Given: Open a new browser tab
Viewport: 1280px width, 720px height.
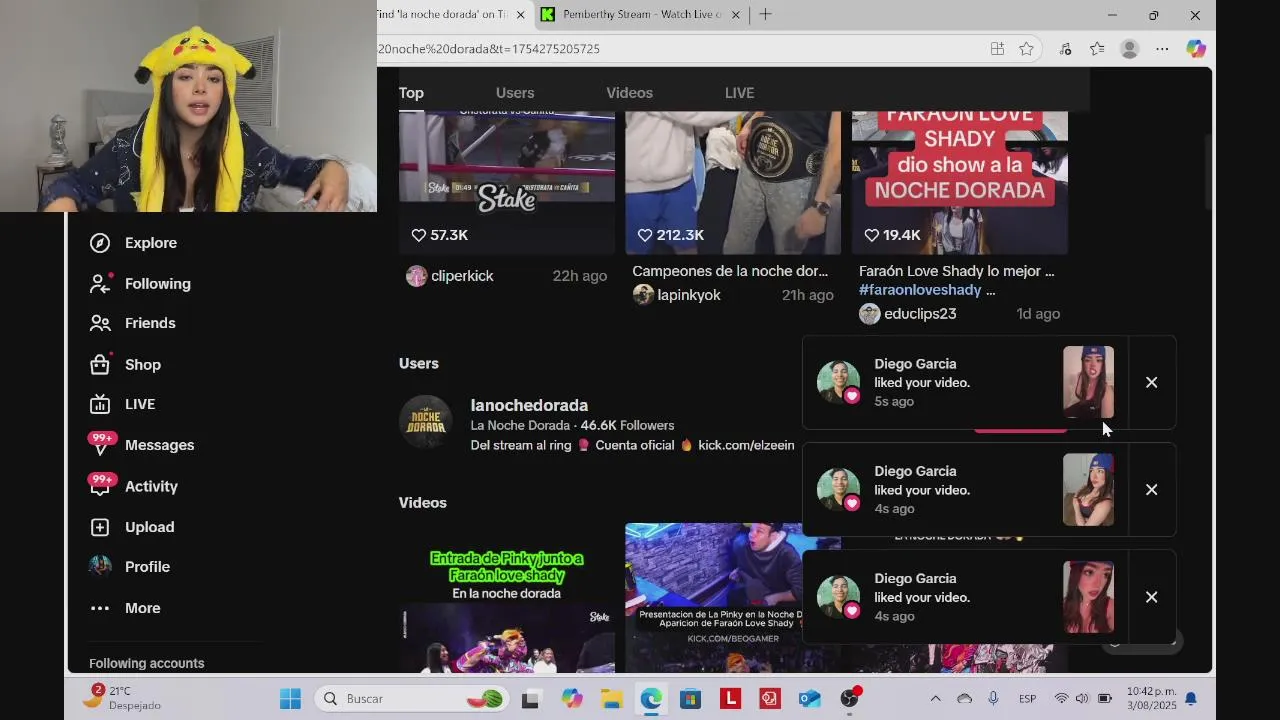Looking at the screenshot, I should [x=765, y=14].
